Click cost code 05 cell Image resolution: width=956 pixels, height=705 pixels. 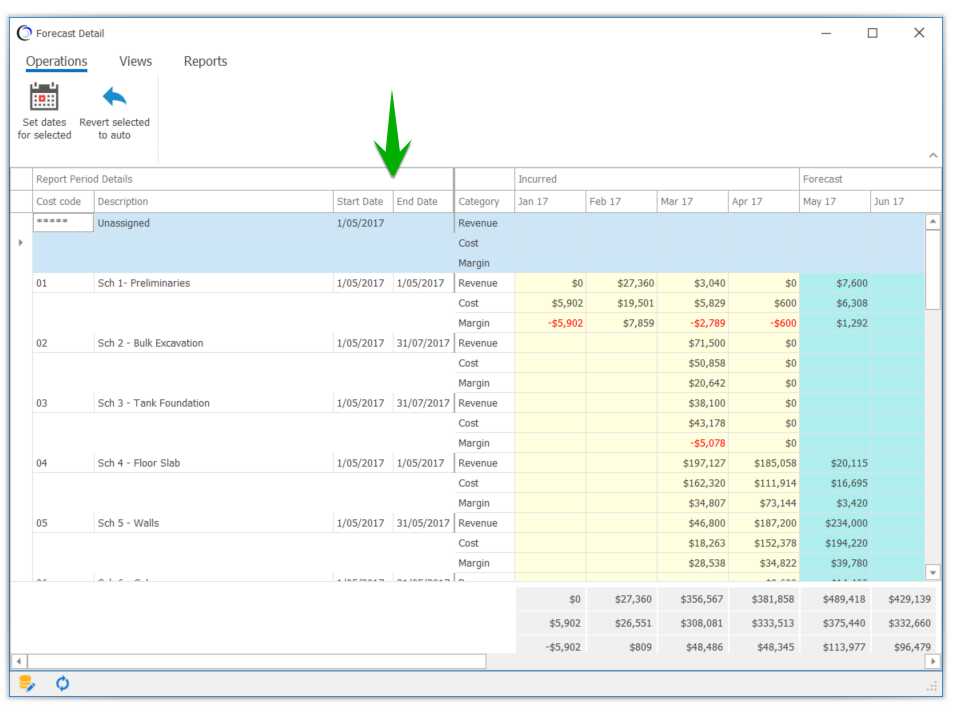pos(63,523)
